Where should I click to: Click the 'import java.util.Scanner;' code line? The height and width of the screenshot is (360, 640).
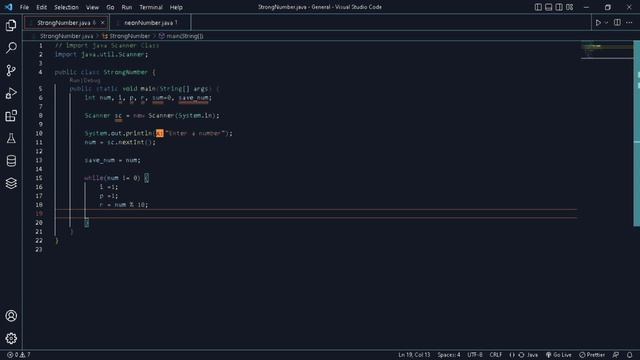pyautogui.click(x=101, y=54)
